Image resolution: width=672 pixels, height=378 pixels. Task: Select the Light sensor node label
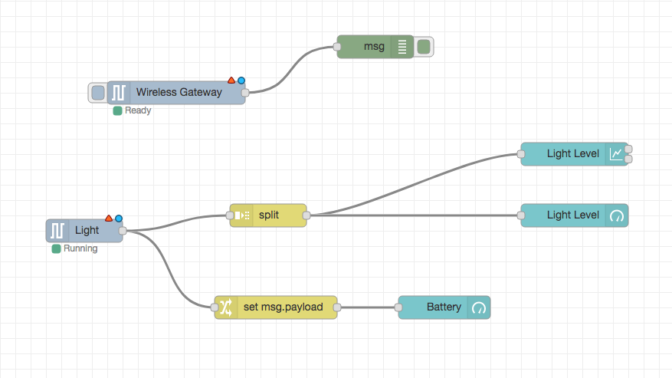tap(87, 230)
